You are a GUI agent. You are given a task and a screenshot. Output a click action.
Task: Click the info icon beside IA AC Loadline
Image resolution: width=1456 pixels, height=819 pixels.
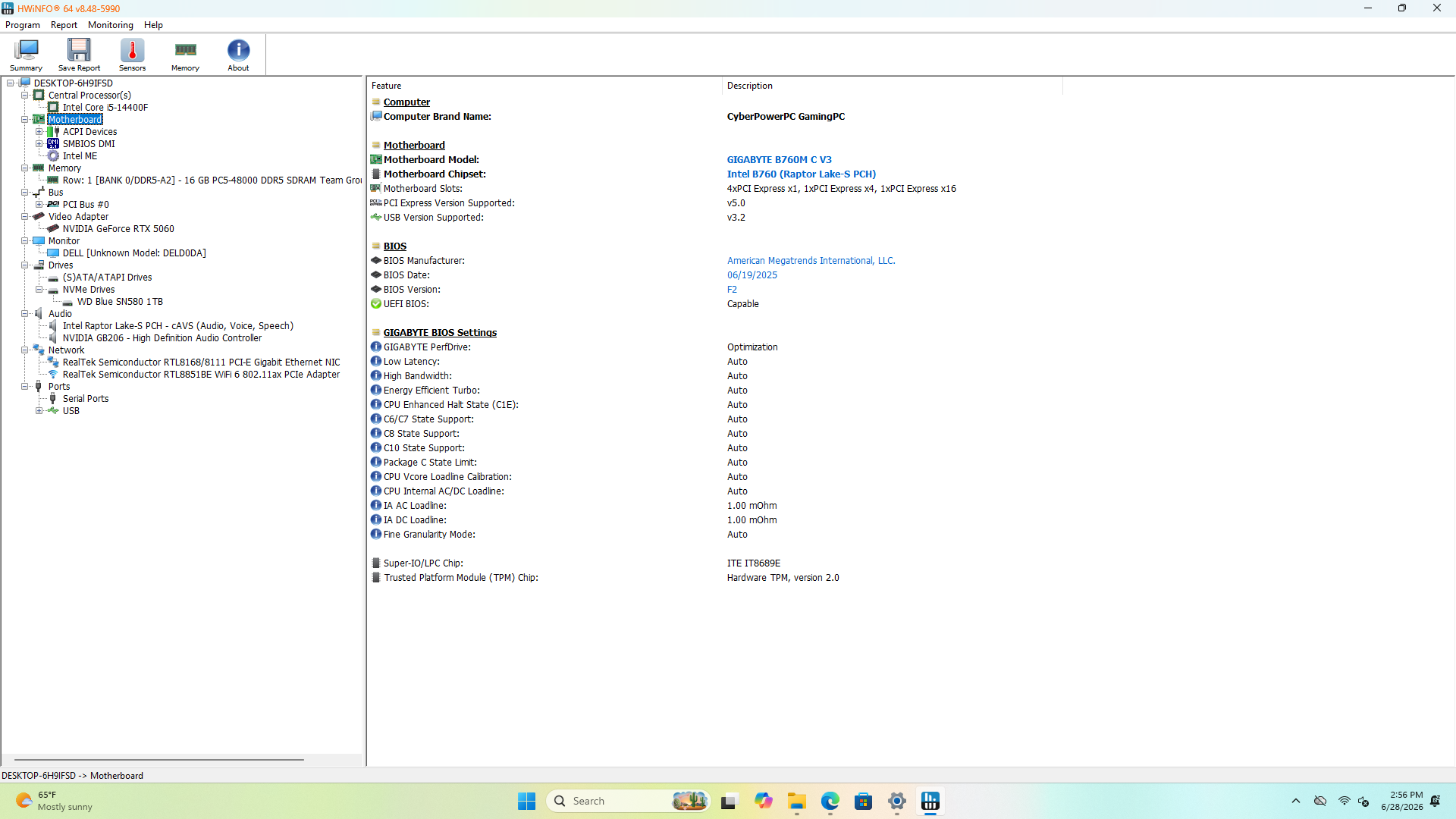(376, 506)
